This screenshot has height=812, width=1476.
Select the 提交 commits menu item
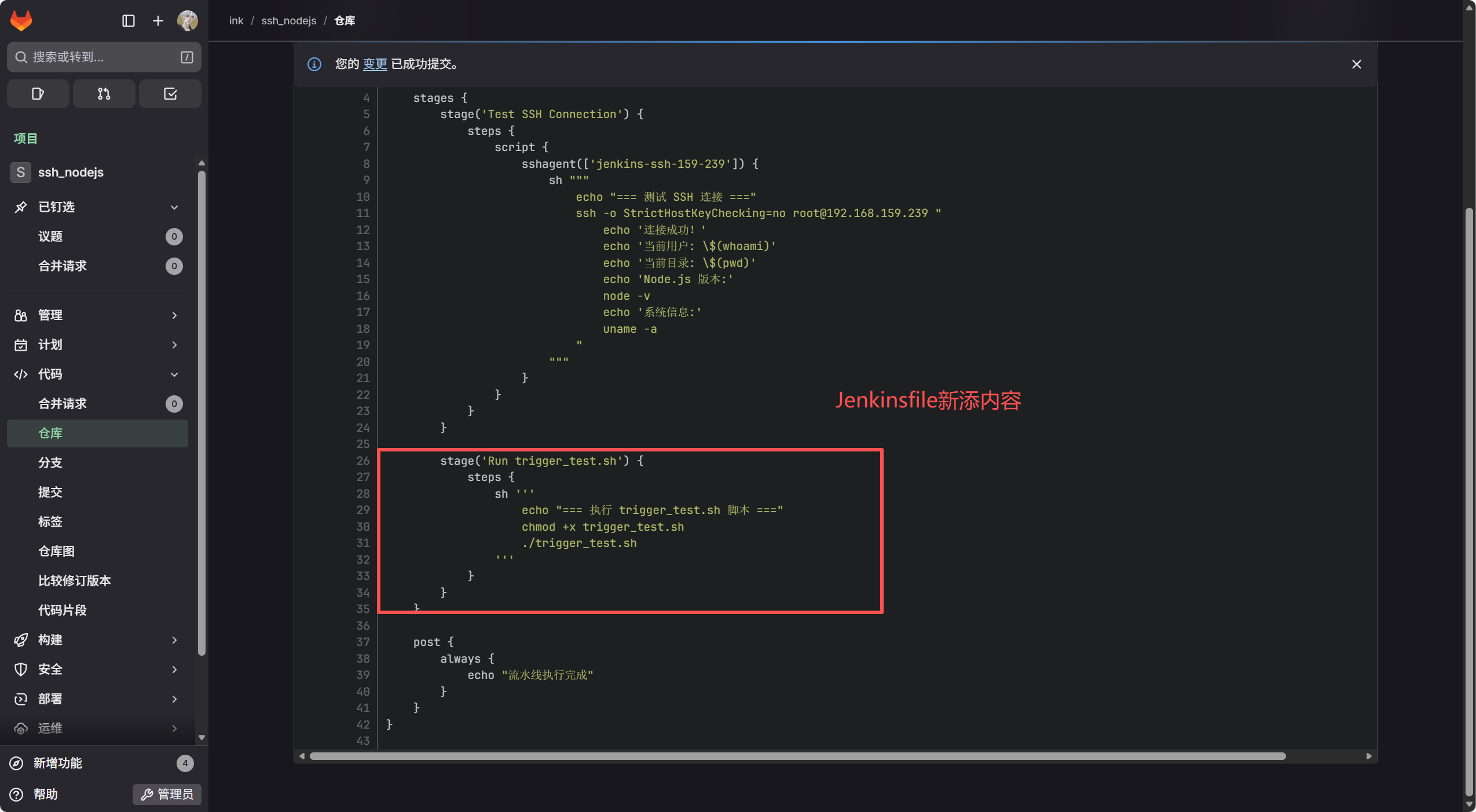coord(50,492)
